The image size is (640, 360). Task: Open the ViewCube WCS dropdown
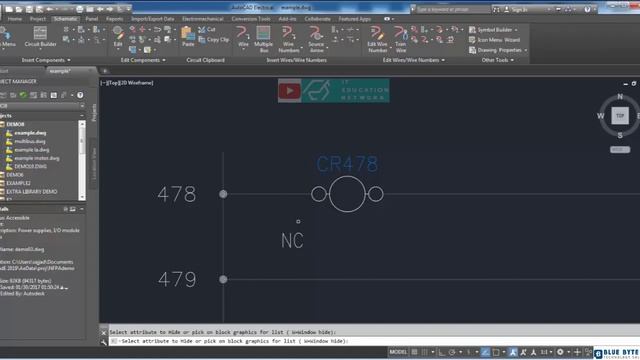[620, 149]
